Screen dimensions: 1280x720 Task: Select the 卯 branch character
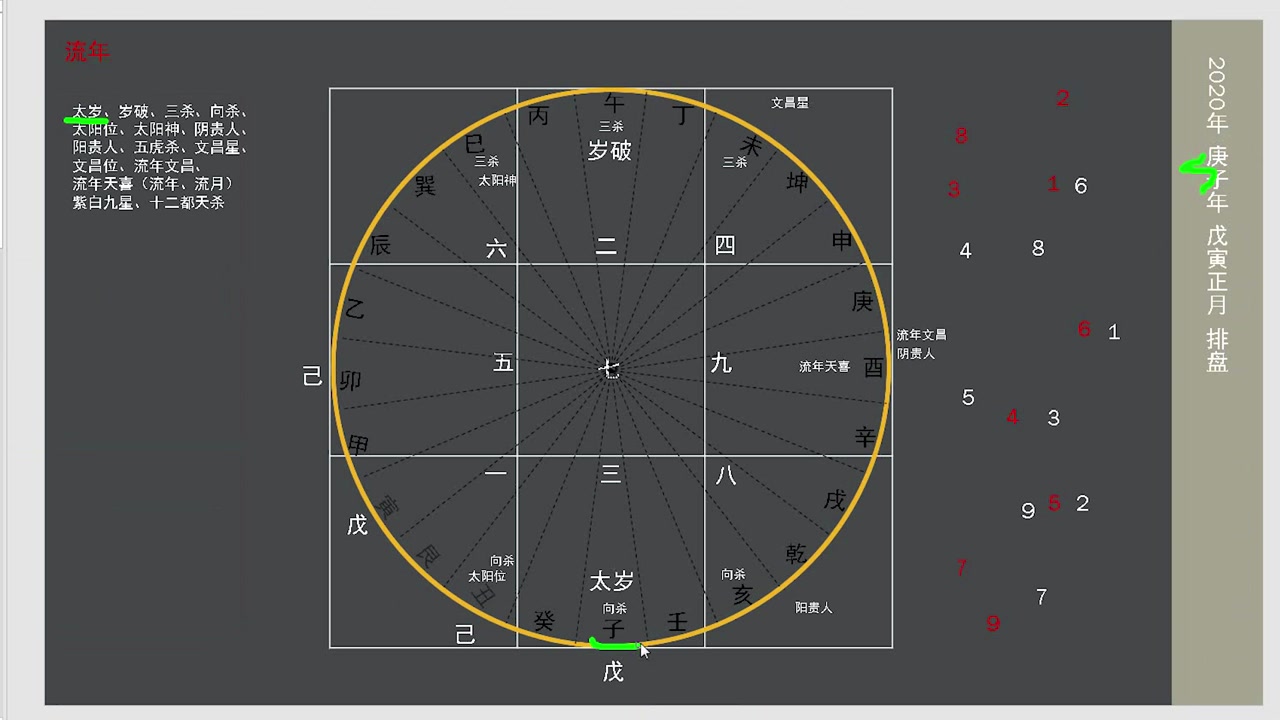[350, 381]
